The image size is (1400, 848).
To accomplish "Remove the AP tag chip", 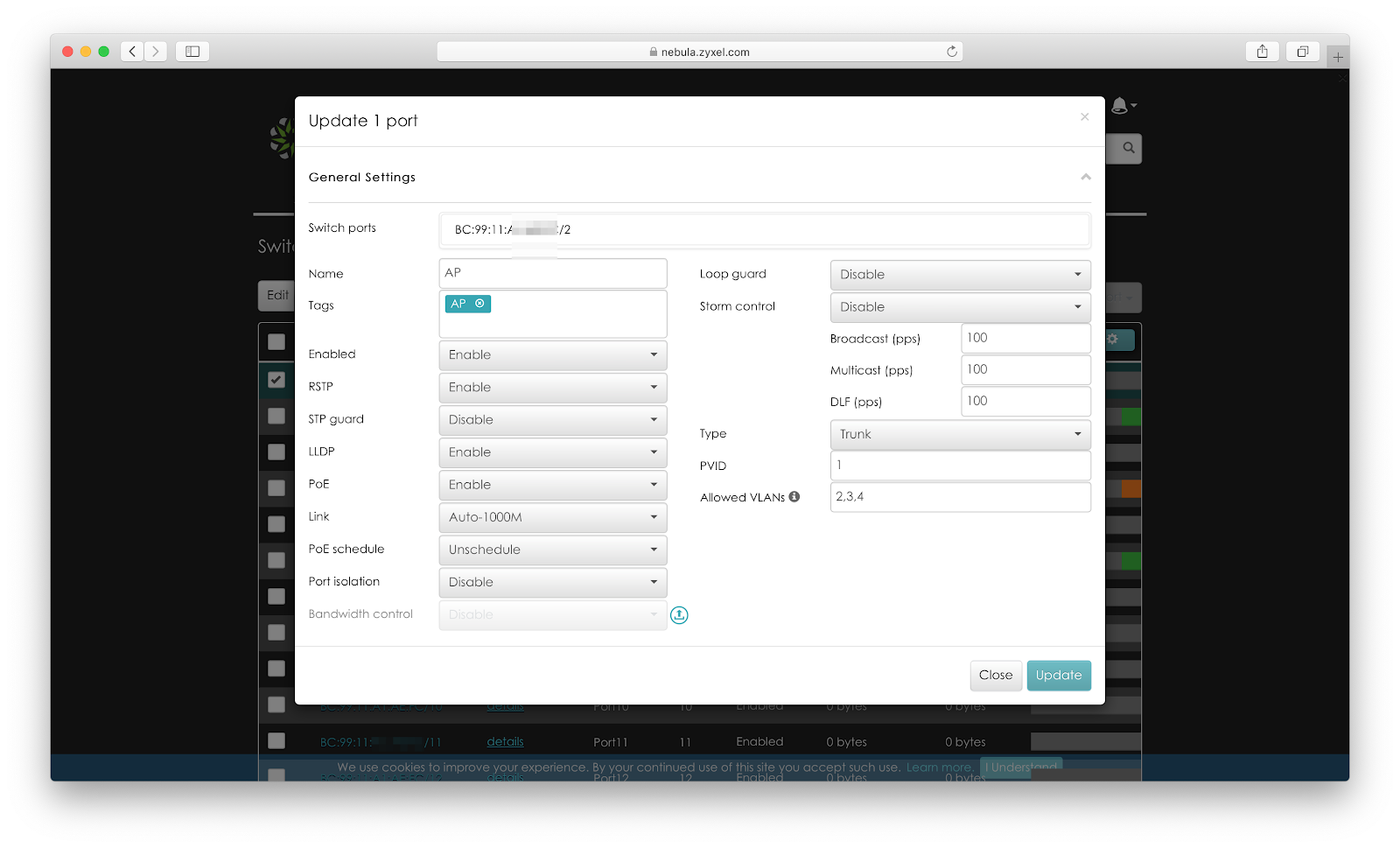I will tap(479, 304).
